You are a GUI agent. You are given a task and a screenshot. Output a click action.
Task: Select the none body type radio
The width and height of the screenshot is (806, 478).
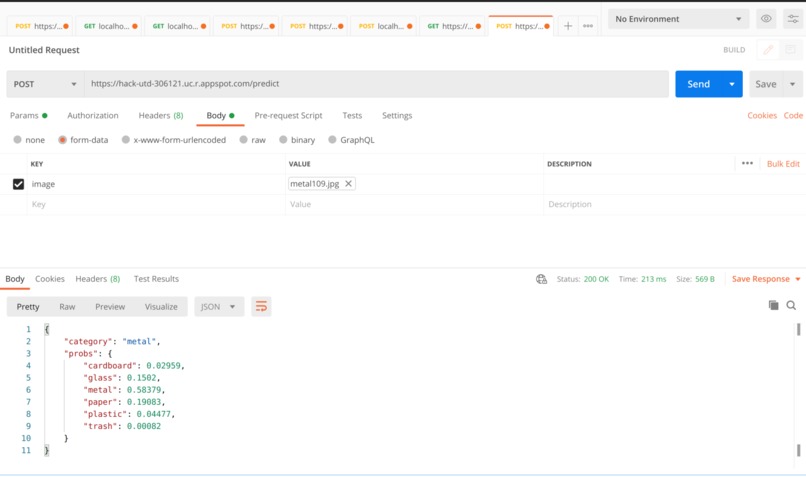coord(17,140)
